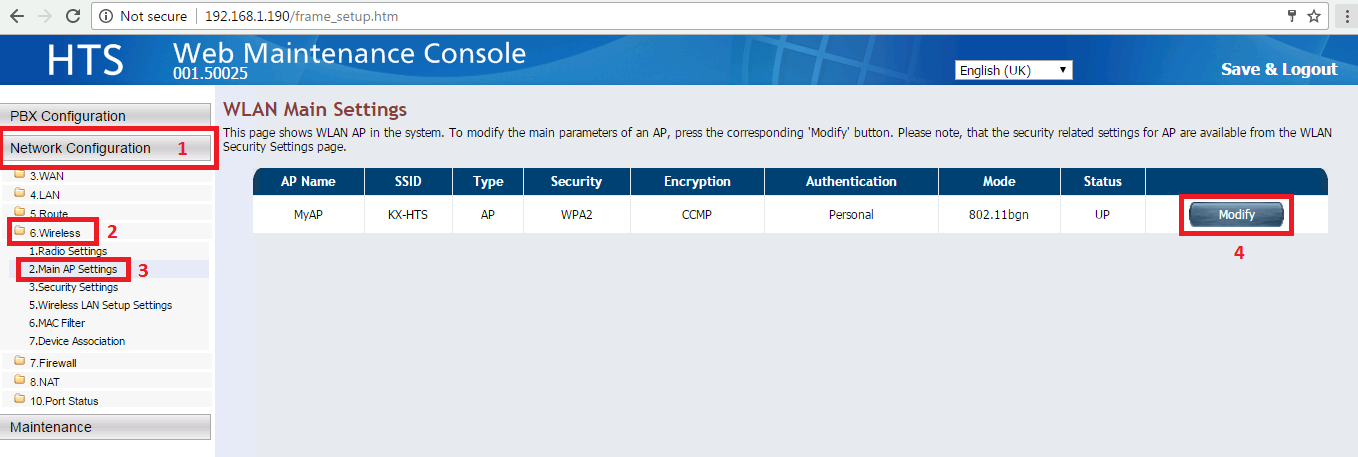The image size is (1358, 457).
Task: Expand the 10.Port Status folder
Action: [64, 401]
